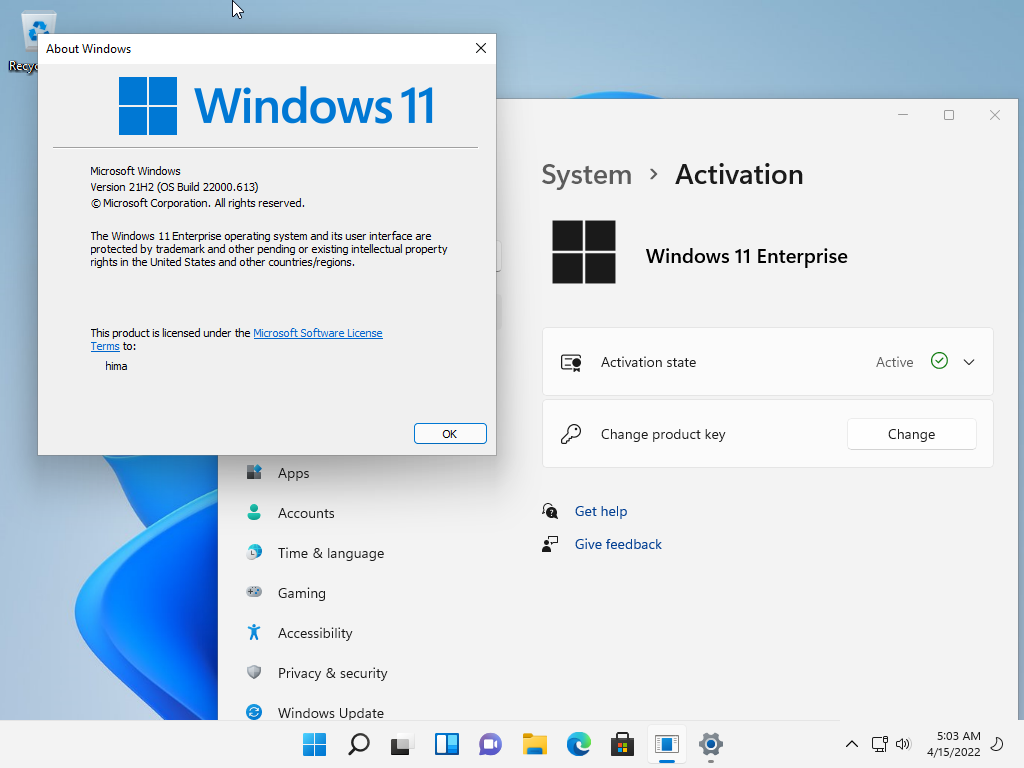This screenshot has height=768, width=1024.
Task: Click the Apps sidebar icon
Action: click(254, 472)
